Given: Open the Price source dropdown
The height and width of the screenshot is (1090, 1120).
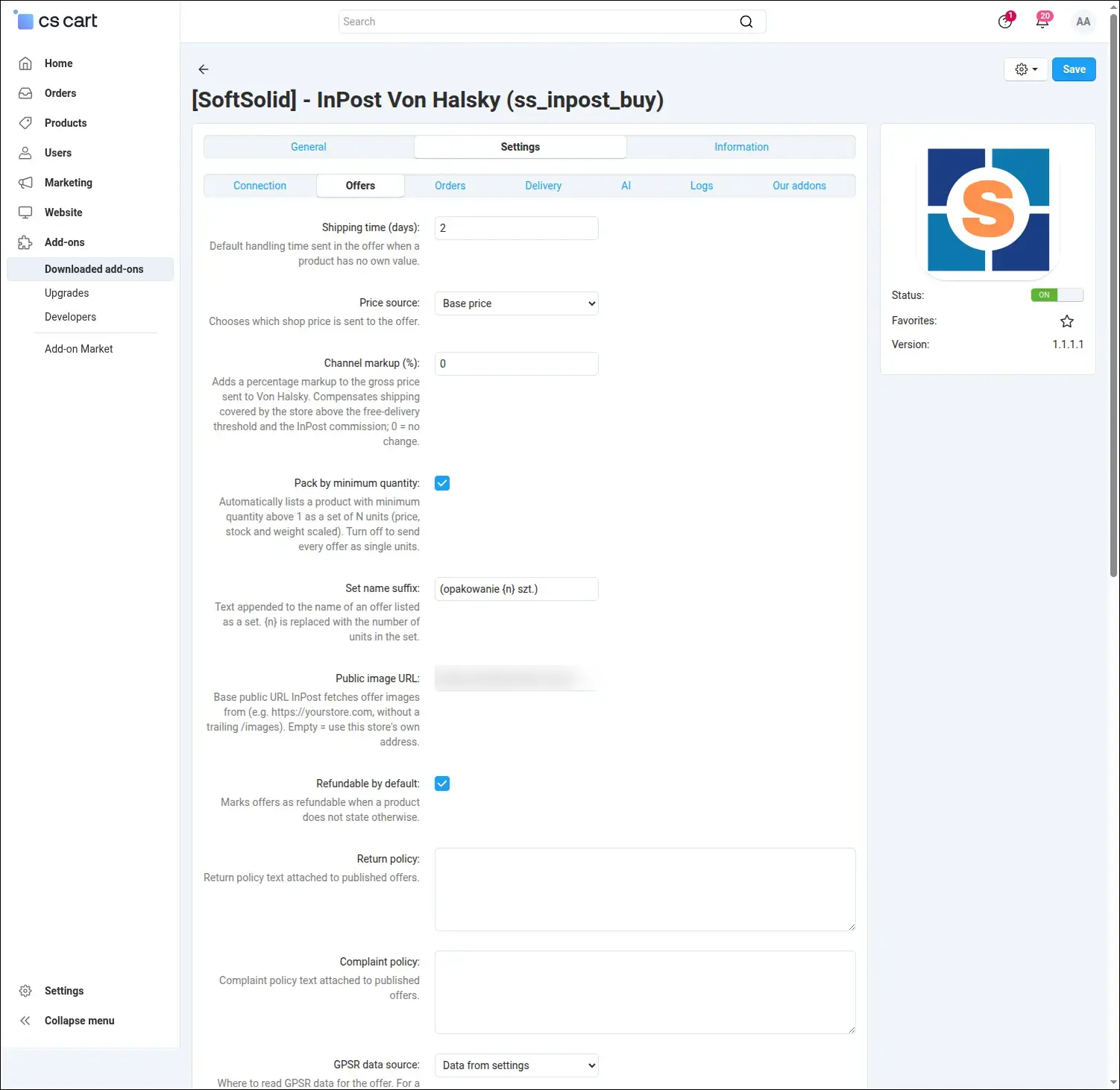Looking at the screenshot, I should click(x=517, y=303).
